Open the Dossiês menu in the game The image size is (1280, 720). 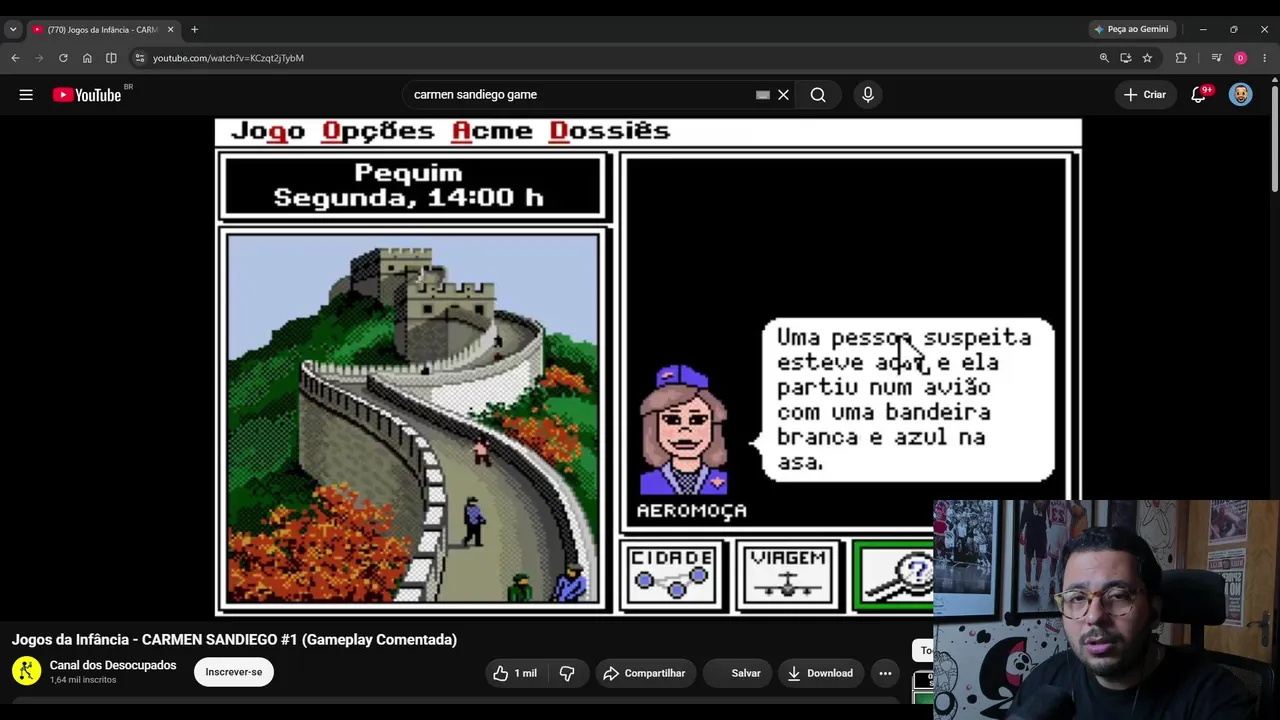point(609,131)
